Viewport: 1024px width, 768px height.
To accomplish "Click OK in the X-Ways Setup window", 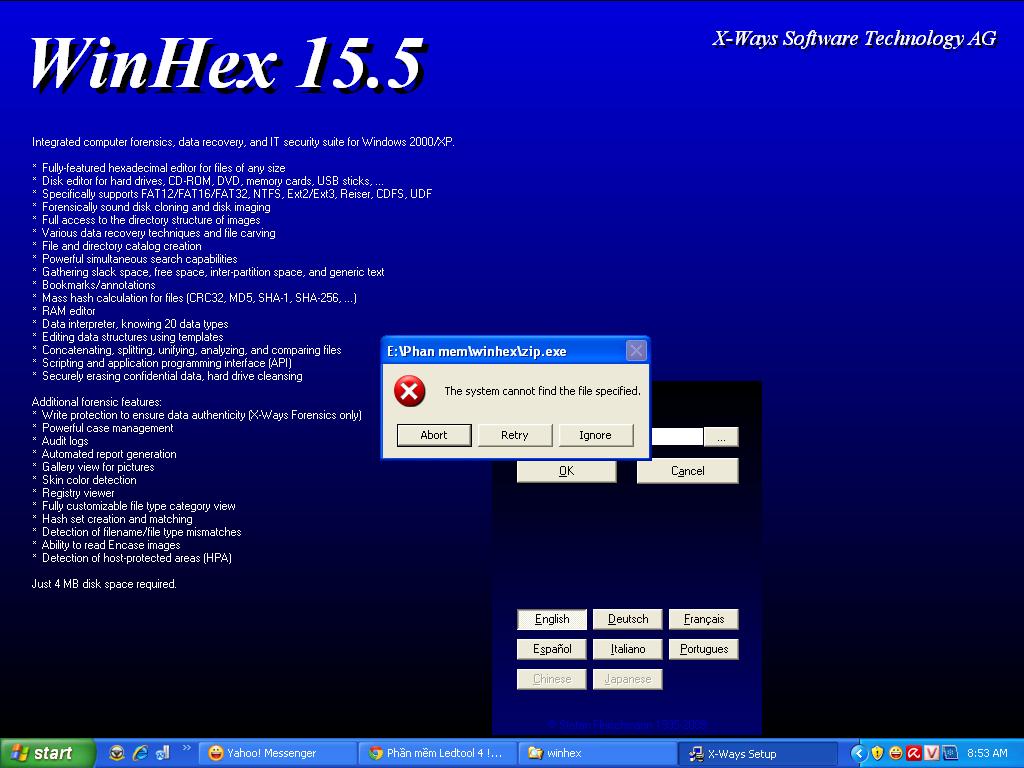I will [x=566, y=471].
